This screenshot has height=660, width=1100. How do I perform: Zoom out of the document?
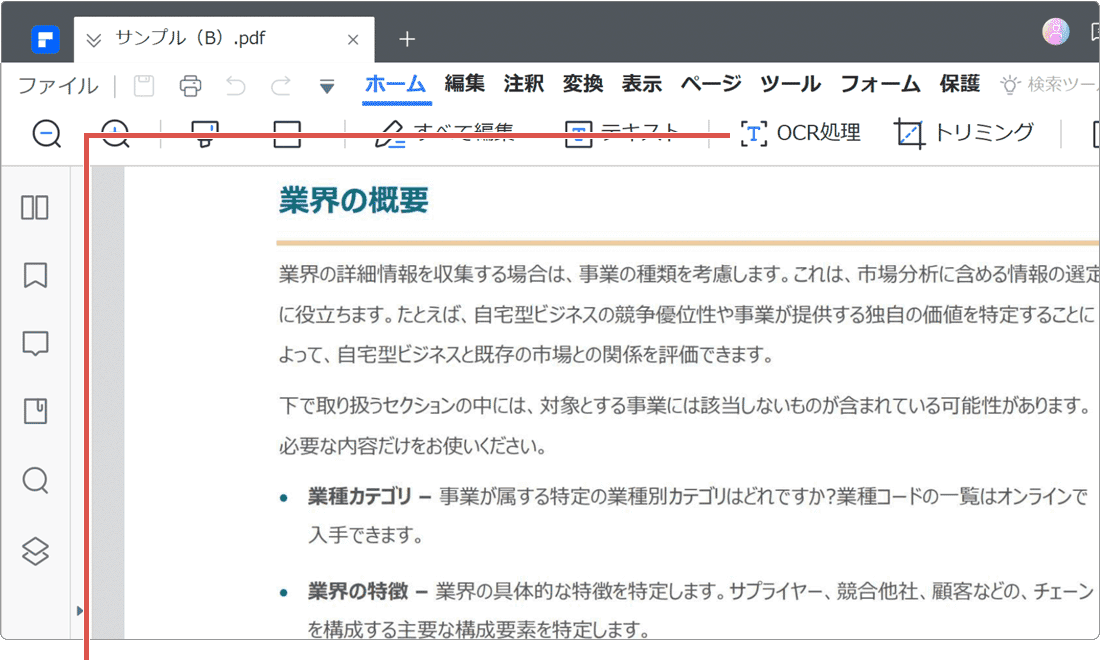[x=46, y=133]
